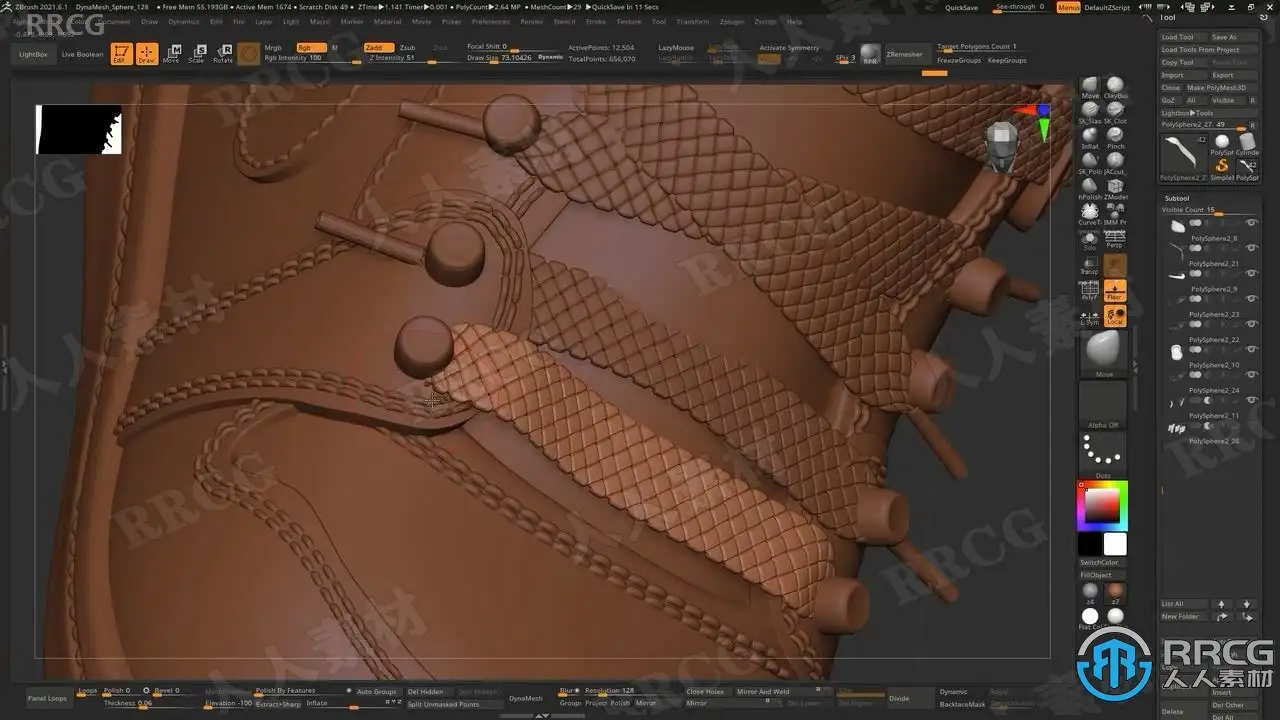Toggle Local transformations button
1280x720 pixels.
click(x=1115, y=316)
